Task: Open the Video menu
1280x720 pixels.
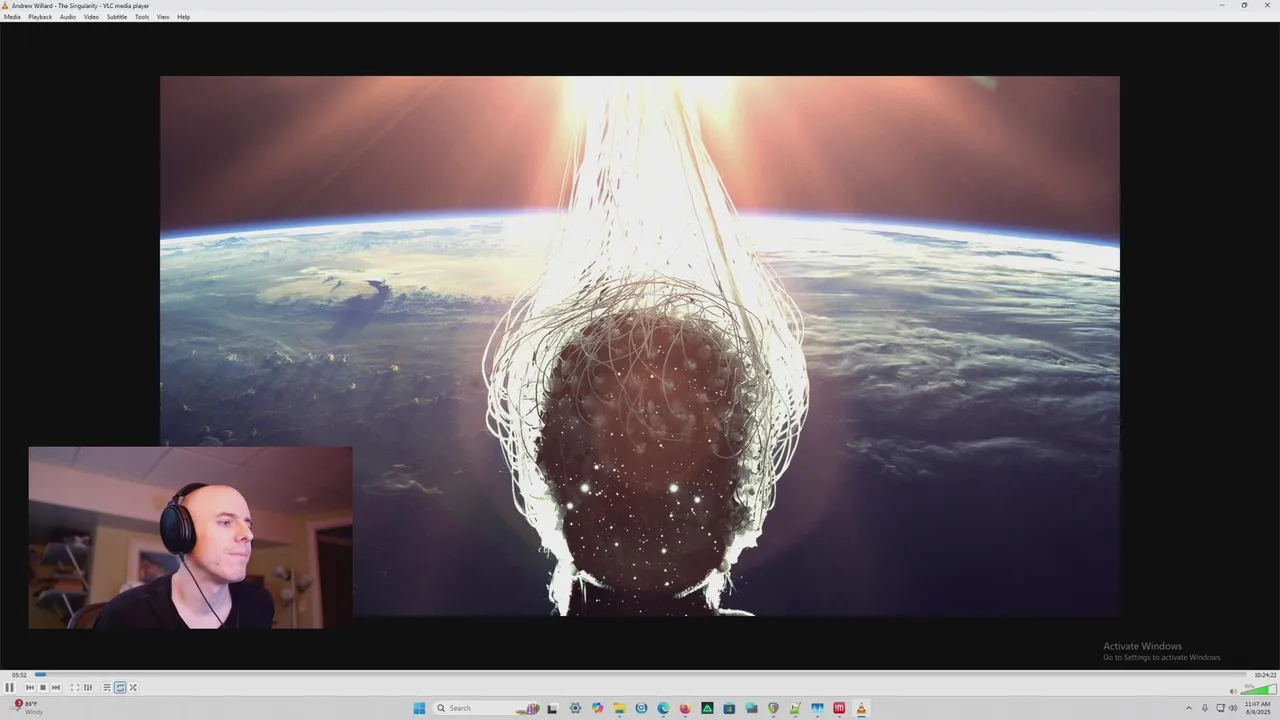Action: [91, 17]
